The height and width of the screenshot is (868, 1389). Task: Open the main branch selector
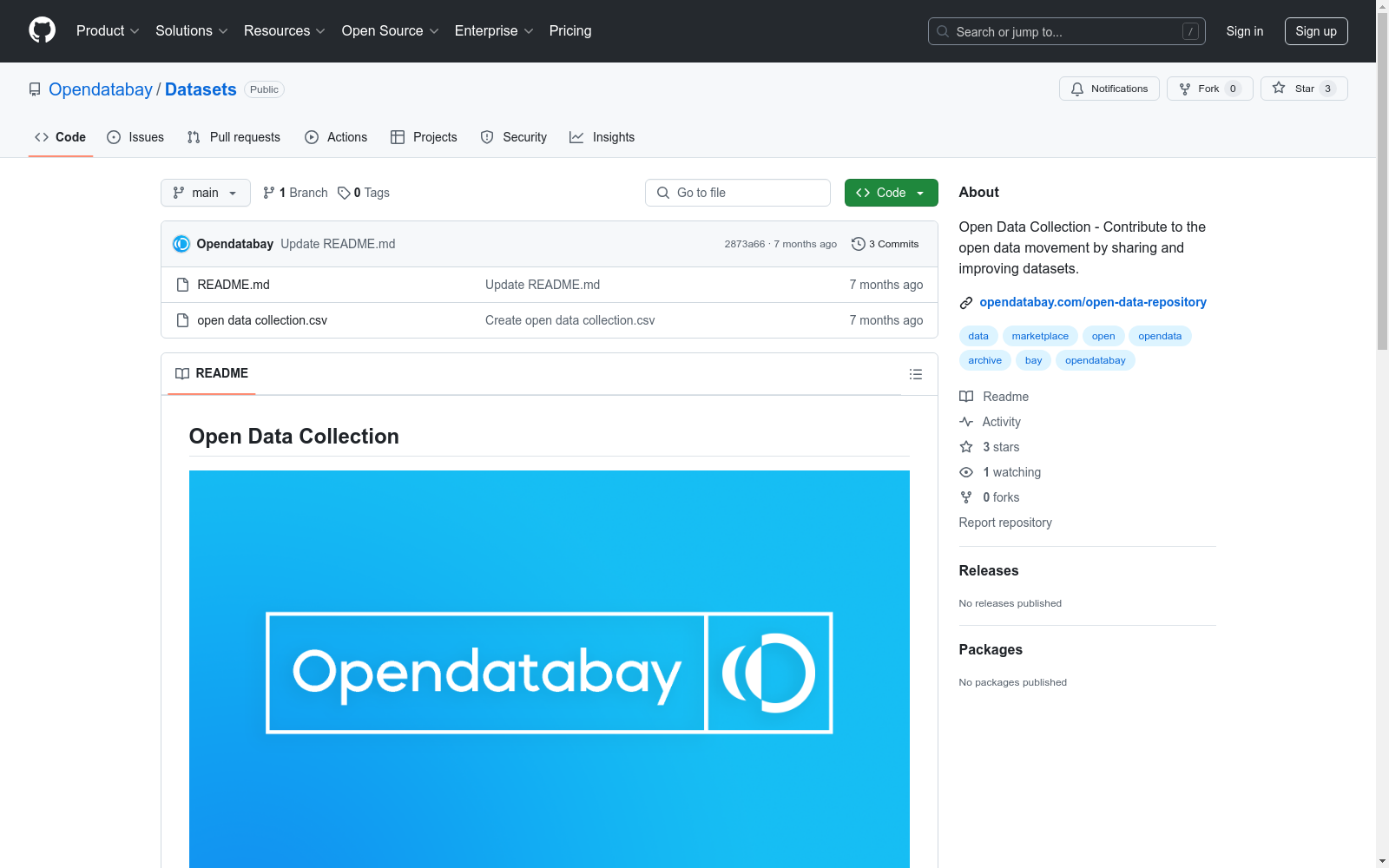pyautogui.click(x=206, y=193)
